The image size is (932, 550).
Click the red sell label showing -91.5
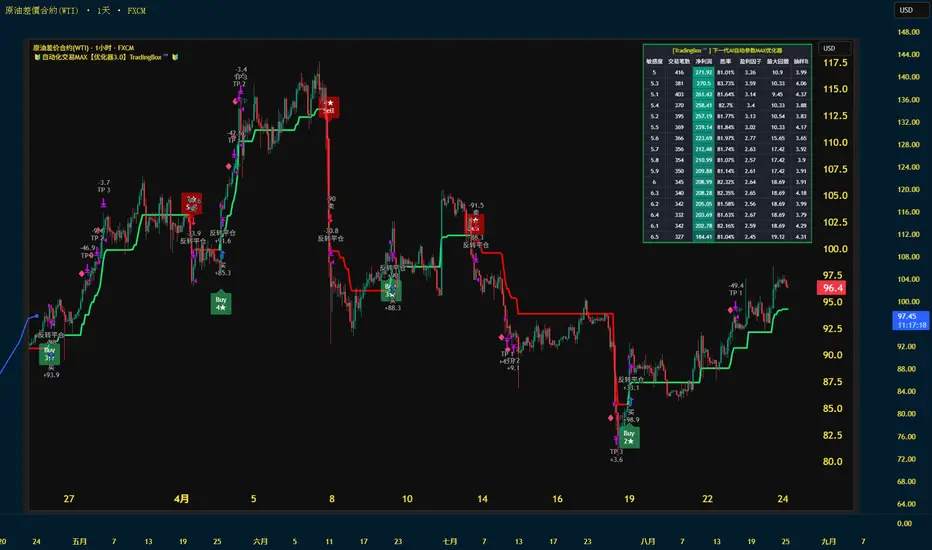tap(474, 224)
